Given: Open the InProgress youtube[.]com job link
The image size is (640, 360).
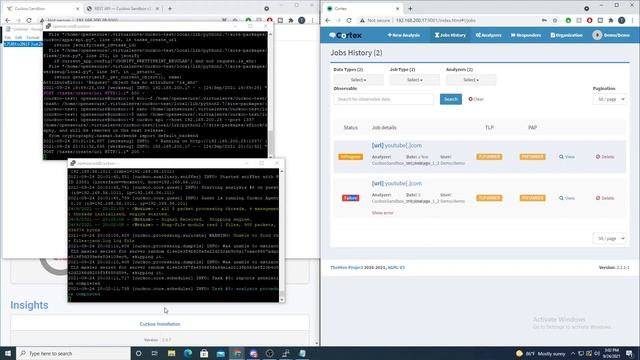Looking at the screenshot, I should pos(396,145).
